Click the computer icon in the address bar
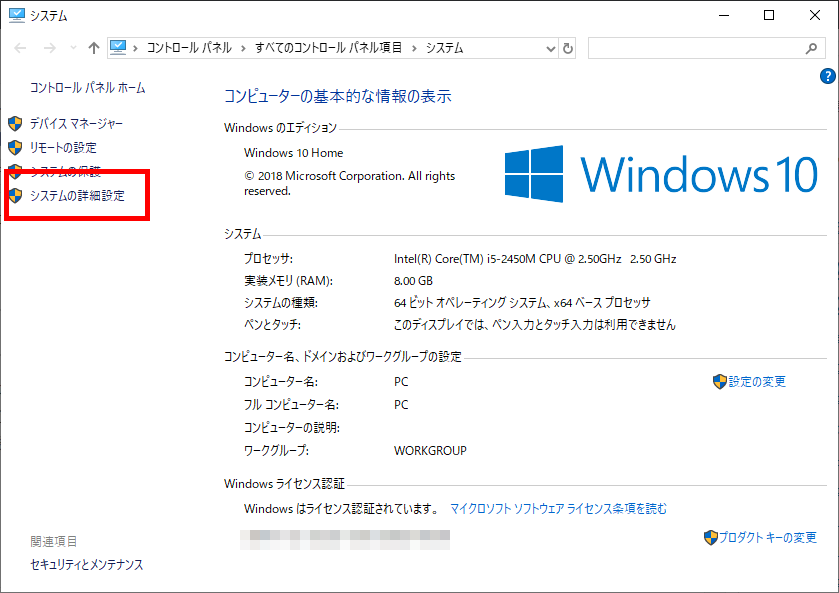Image resolution: width=839 pixels, height=593 pixels. tap(120, 47)
